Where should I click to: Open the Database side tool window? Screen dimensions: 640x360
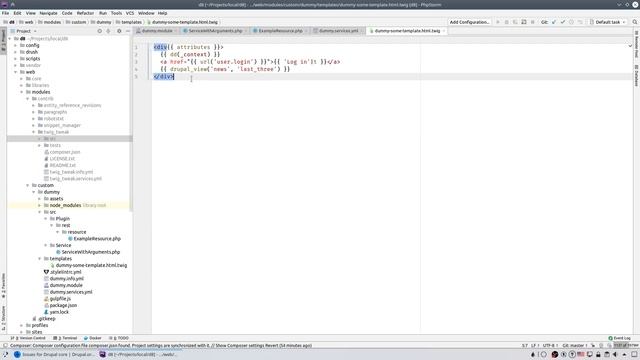point(636,76)
